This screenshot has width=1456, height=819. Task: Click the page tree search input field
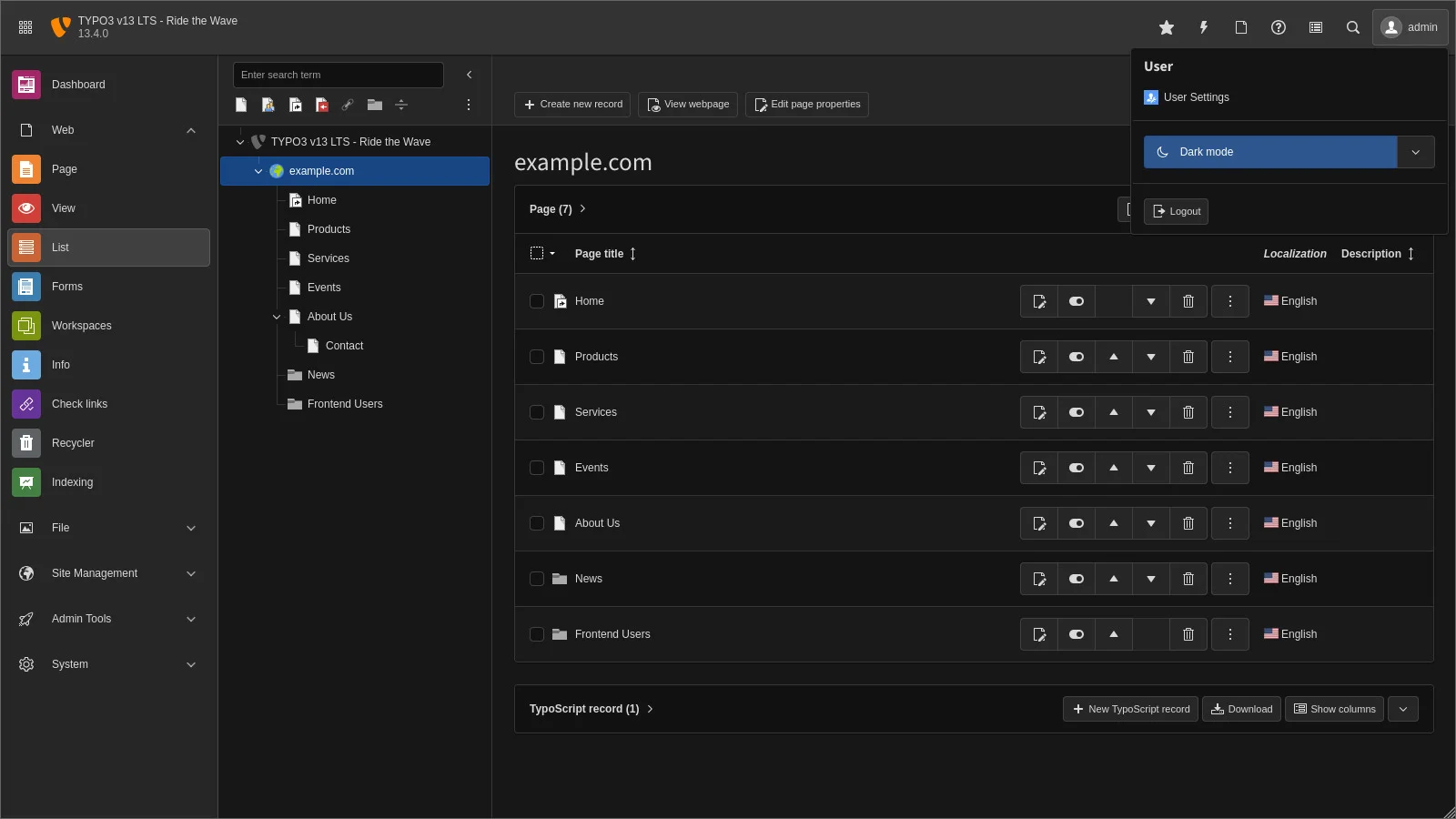337,75
